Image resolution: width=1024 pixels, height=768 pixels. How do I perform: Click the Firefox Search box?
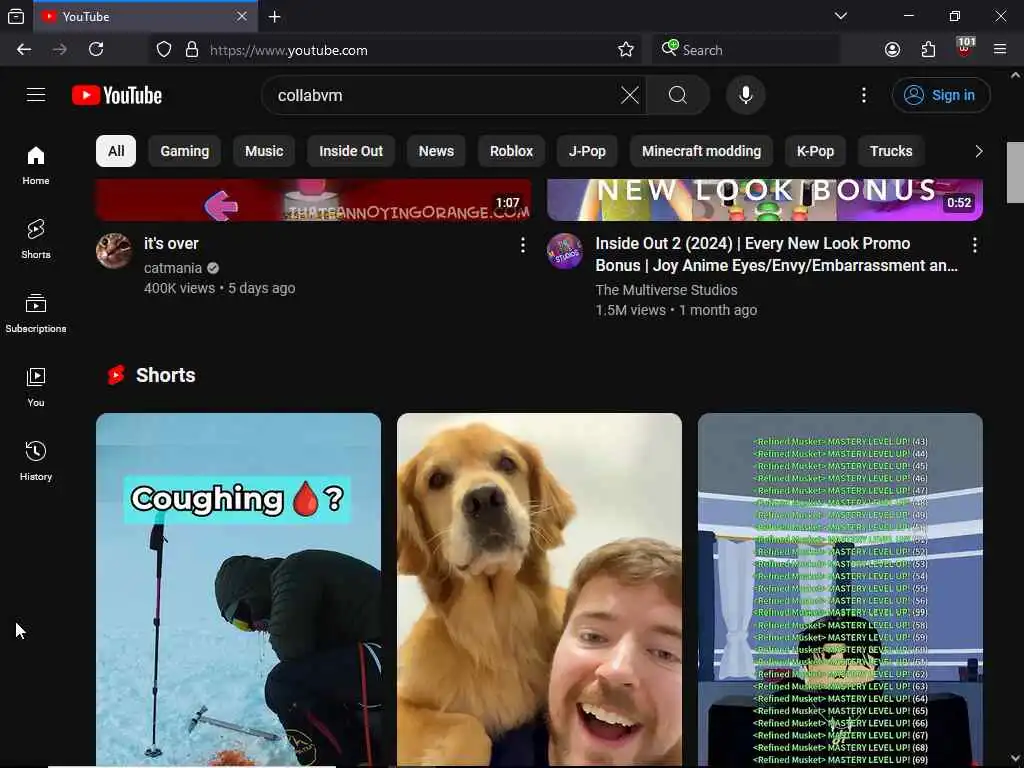point(744,50)
